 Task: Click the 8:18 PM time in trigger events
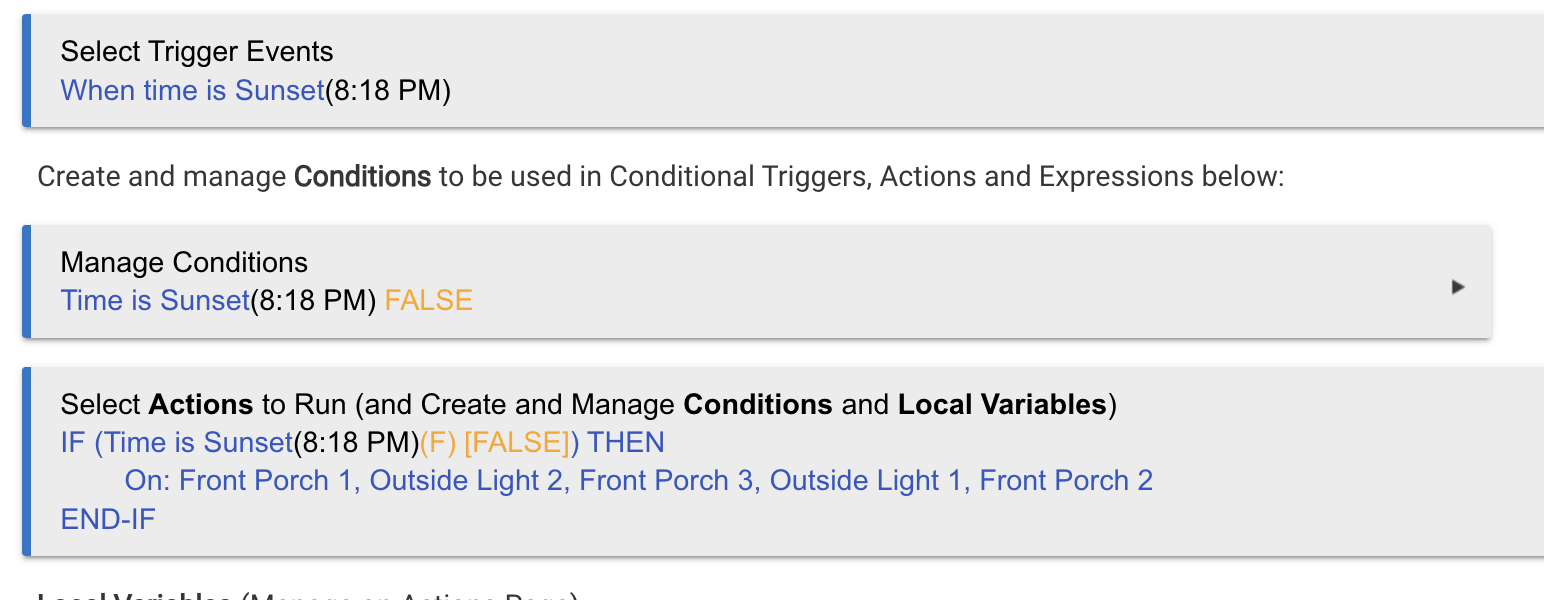pyautogui.click(x=388, y=91)
